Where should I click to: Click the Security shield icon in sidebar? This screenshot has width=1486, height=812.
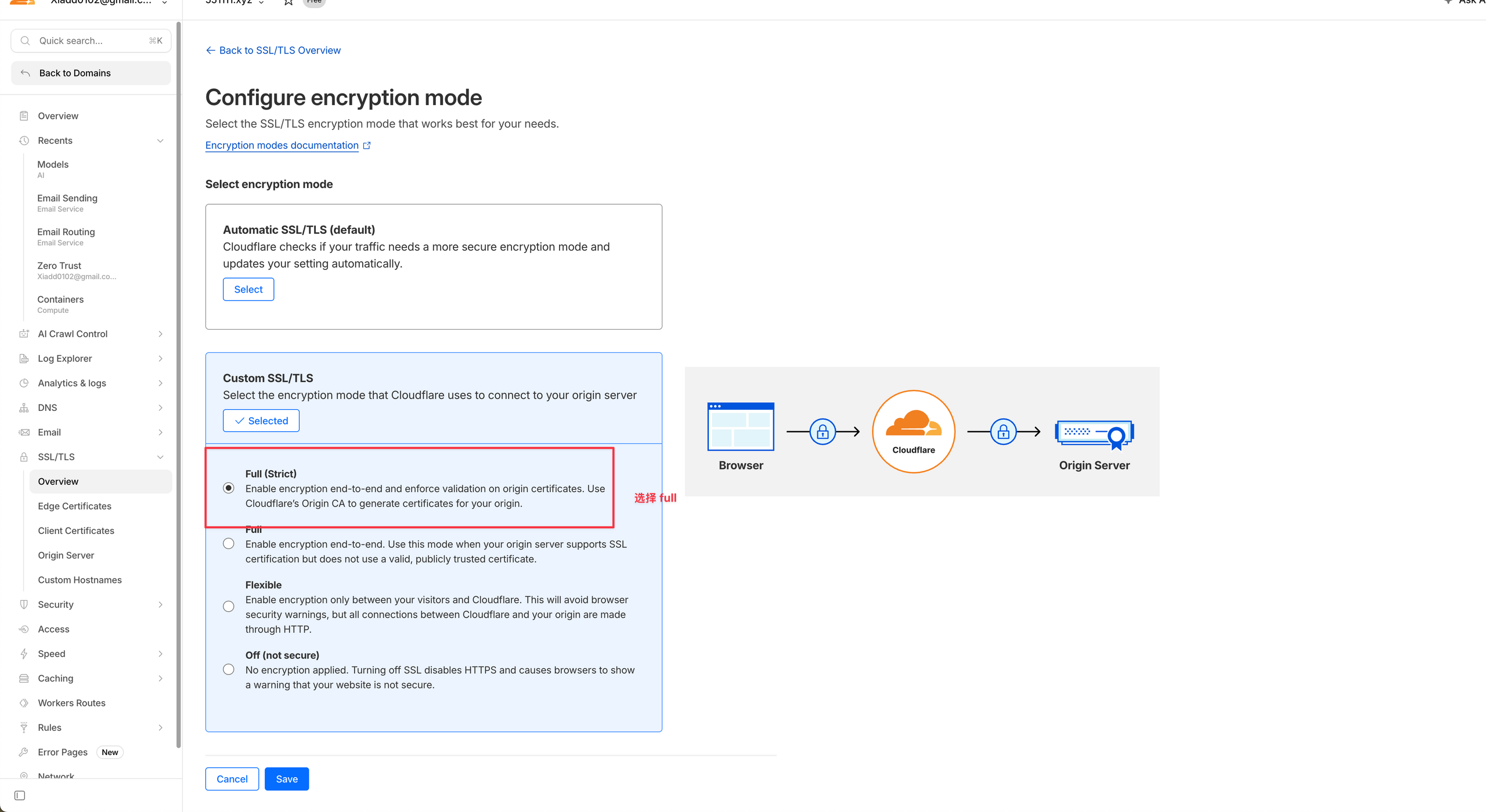coord(24,604)
